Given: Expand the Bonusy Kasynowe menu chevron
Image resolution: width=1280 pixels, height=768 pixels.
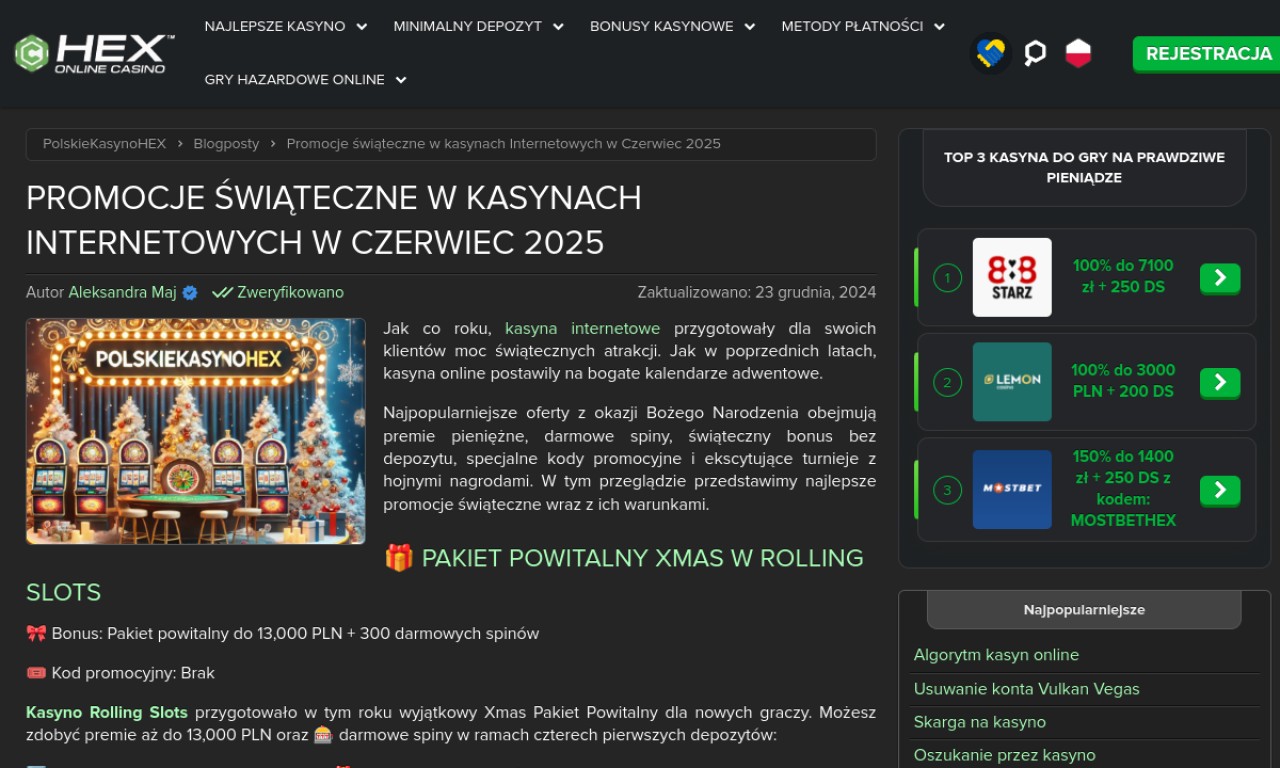Looking at the screenshot, I should 749,27.
